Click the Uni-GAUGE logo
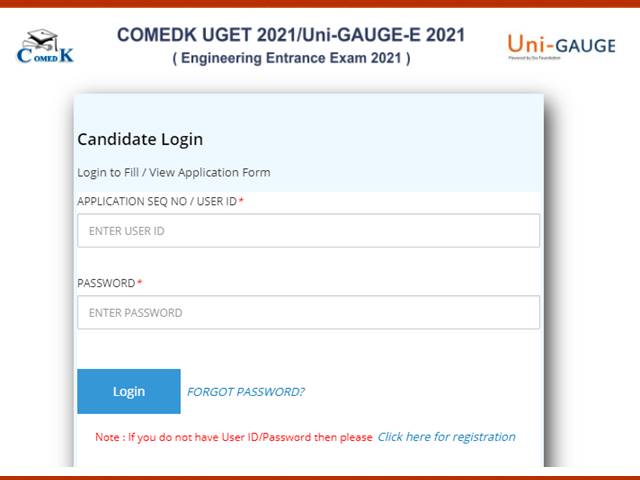 (561, 46)
